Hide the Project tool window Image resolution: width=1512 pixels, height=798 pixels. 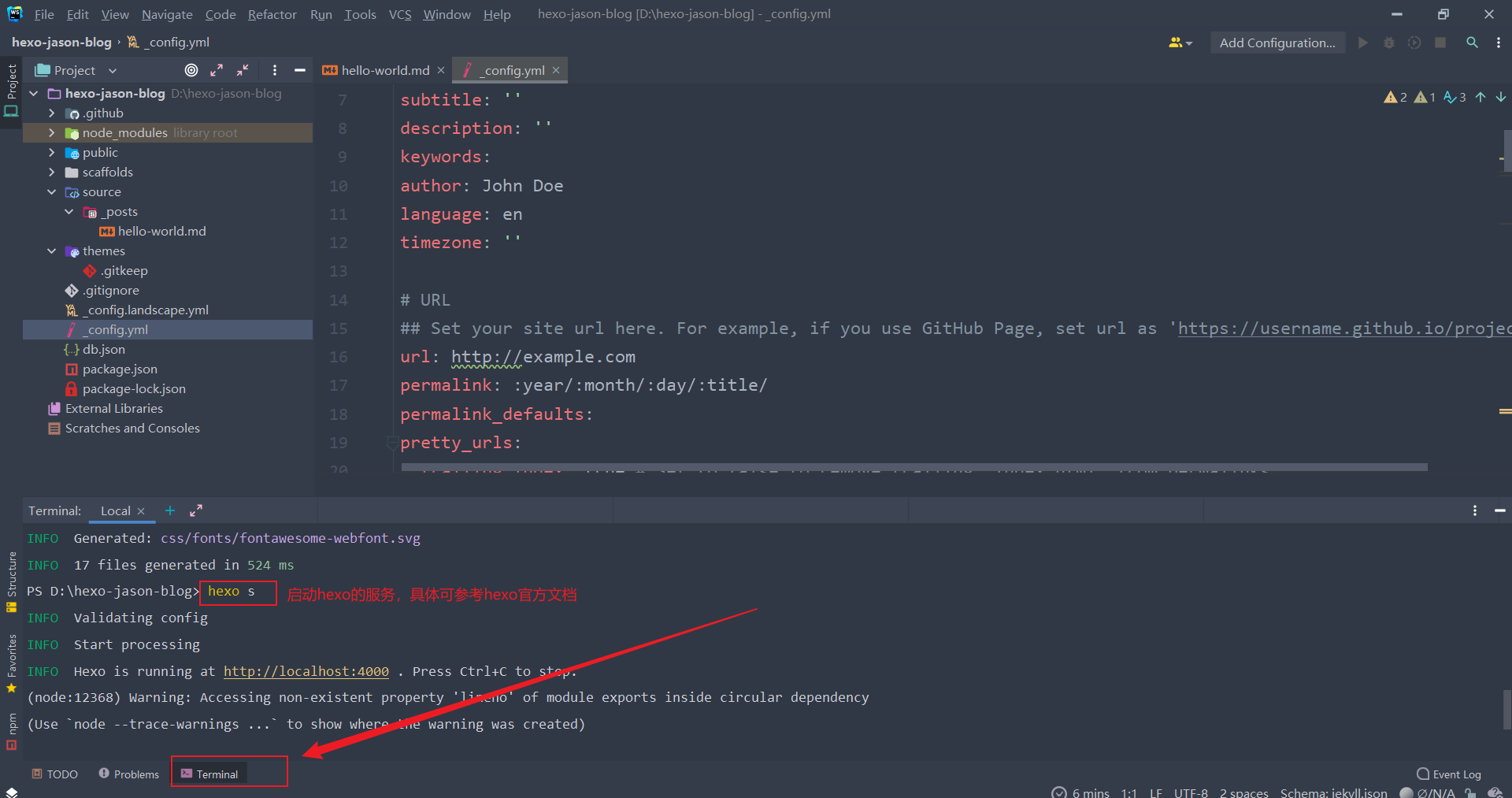click(x=300, y=70)
